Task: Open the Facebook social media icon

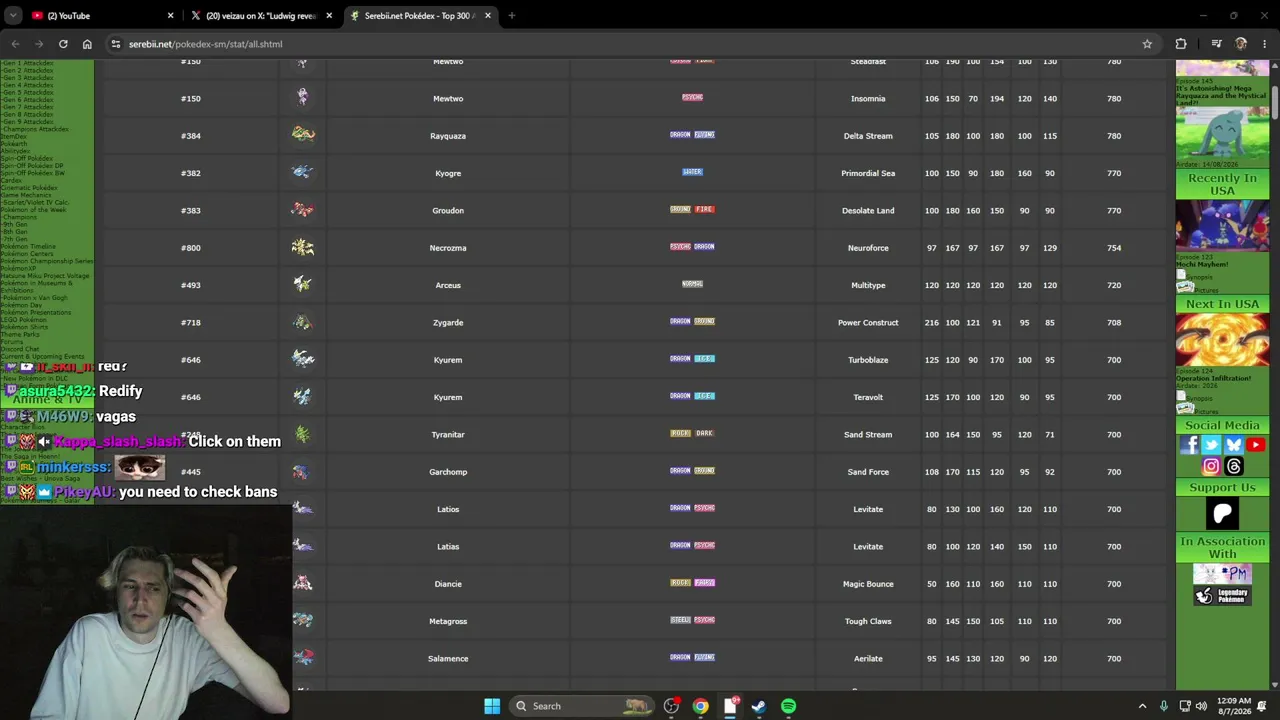Action: point(1189,445)
